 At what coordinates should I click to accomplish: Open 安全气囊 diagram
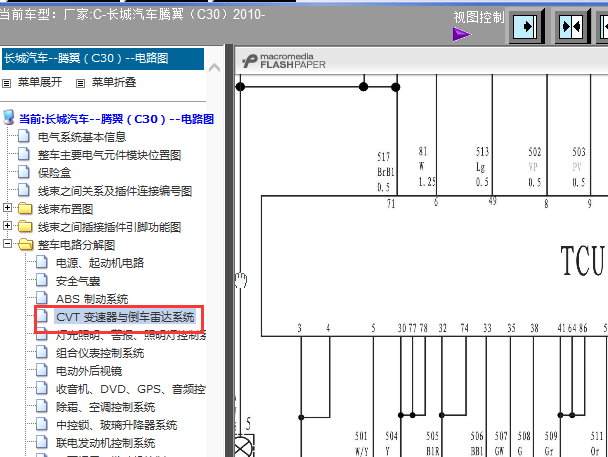78,281
